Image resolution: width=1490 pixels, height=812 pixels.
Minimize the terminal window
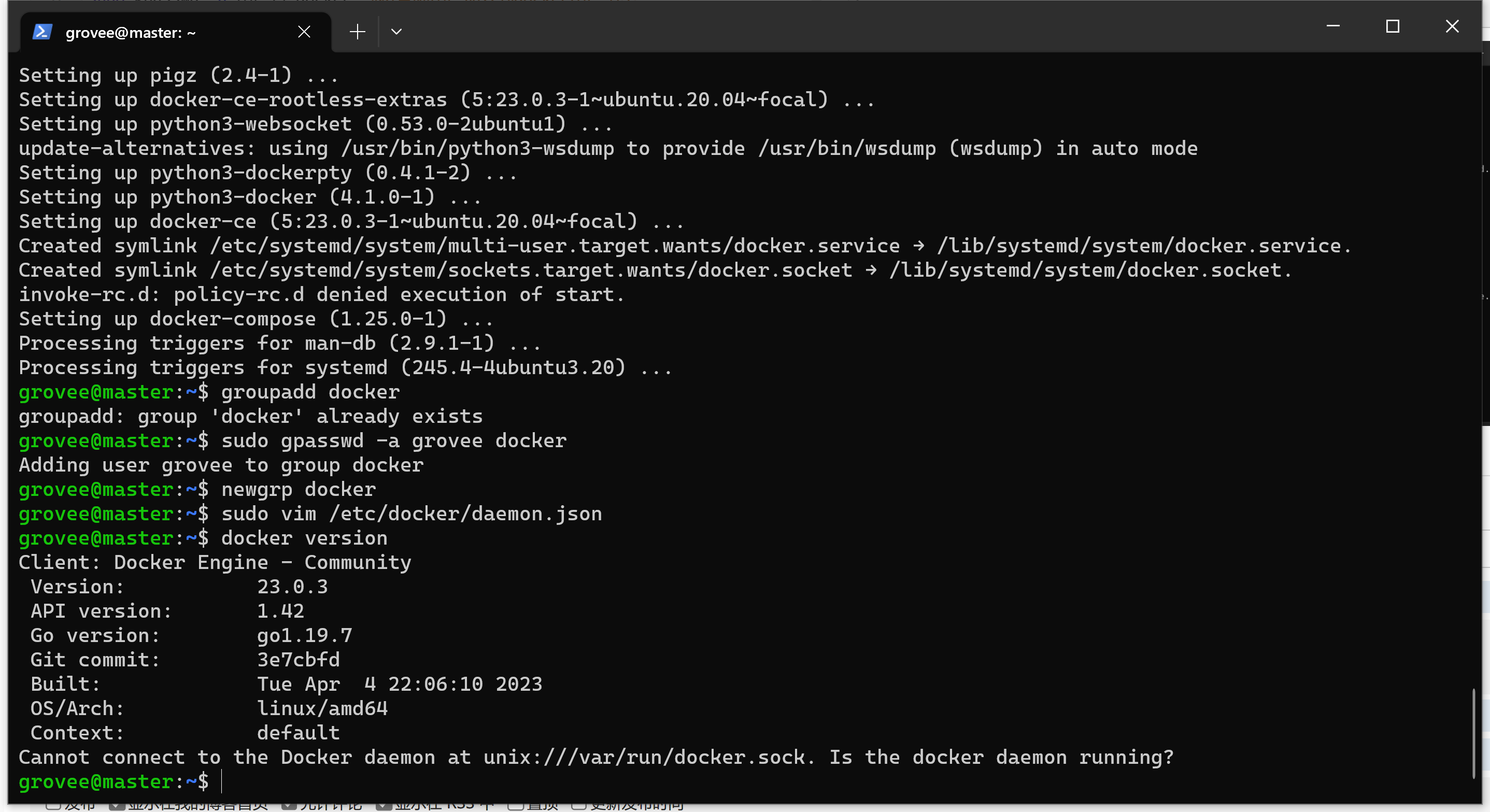point(1332,26)
